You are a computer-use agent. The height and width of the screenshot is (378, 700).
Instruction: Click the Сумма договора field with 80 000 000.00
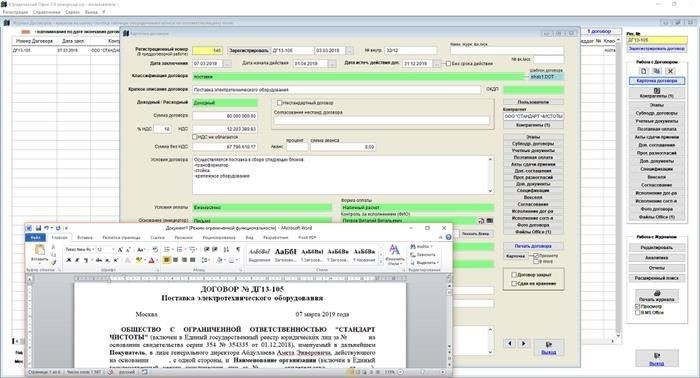tap(225, 116)
